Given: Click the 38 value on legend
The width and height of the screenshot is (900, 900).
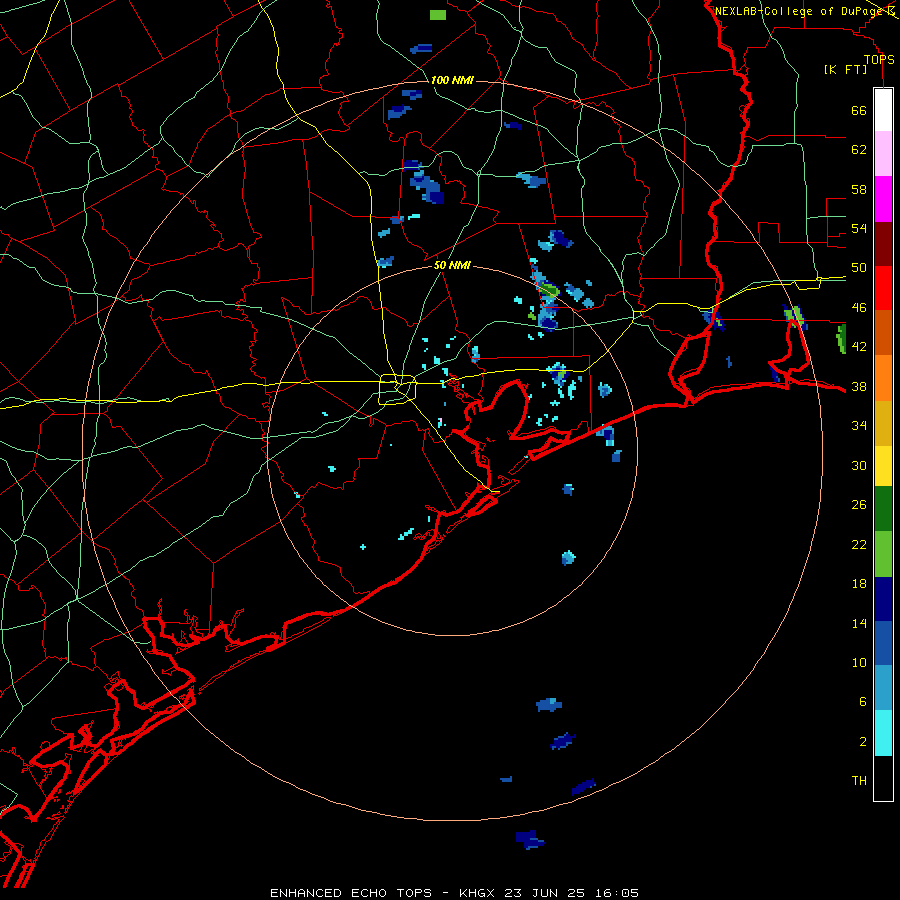Looking at the screenshot, I should click(x=859, y=386).
